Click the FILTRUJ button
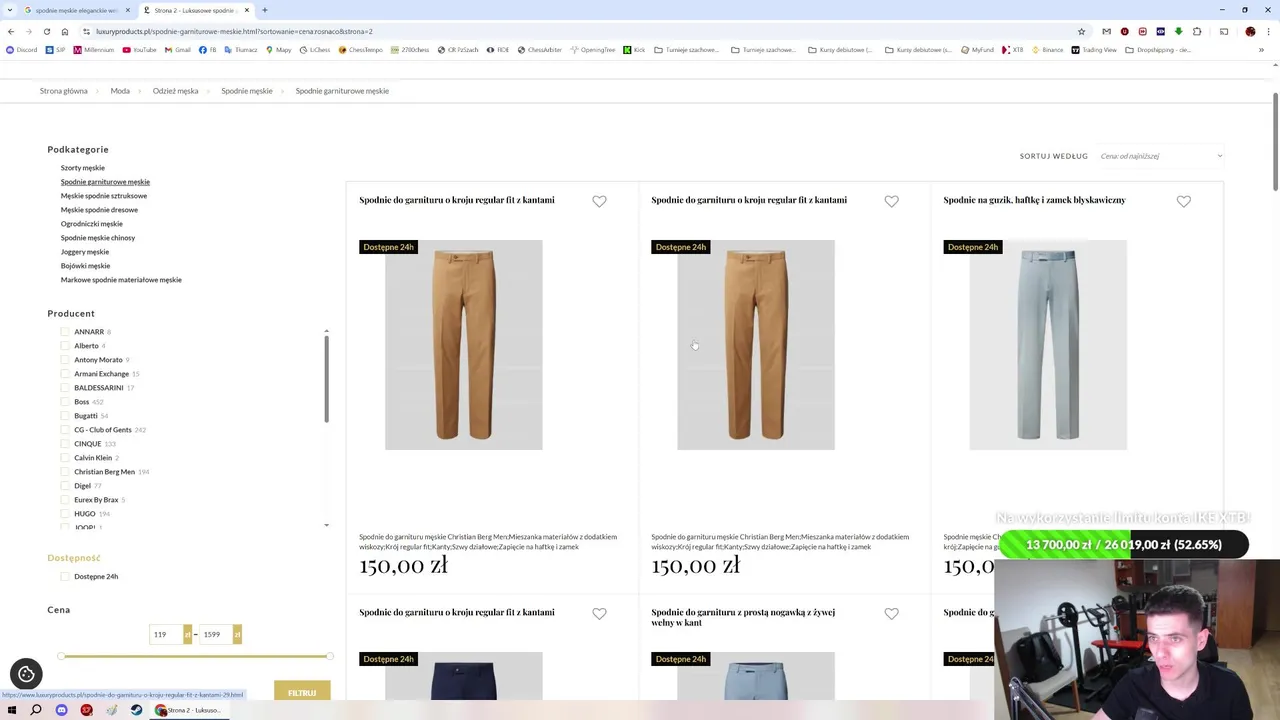 302,692
